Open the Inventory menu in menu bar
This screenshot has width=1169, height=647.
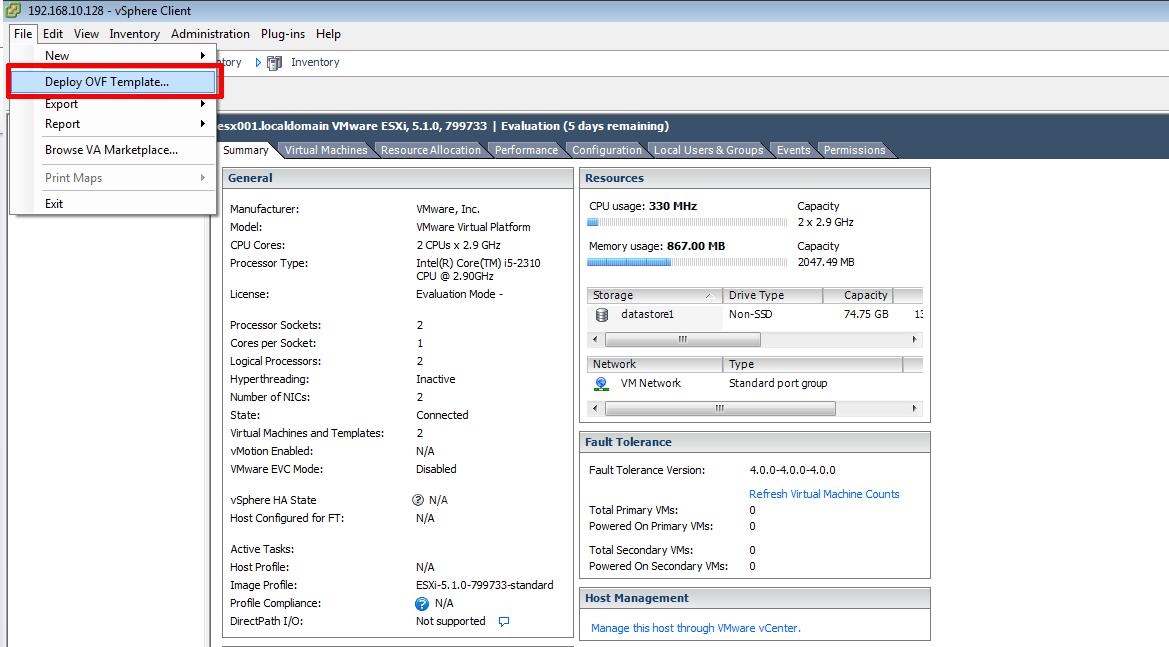pos(134,34)
